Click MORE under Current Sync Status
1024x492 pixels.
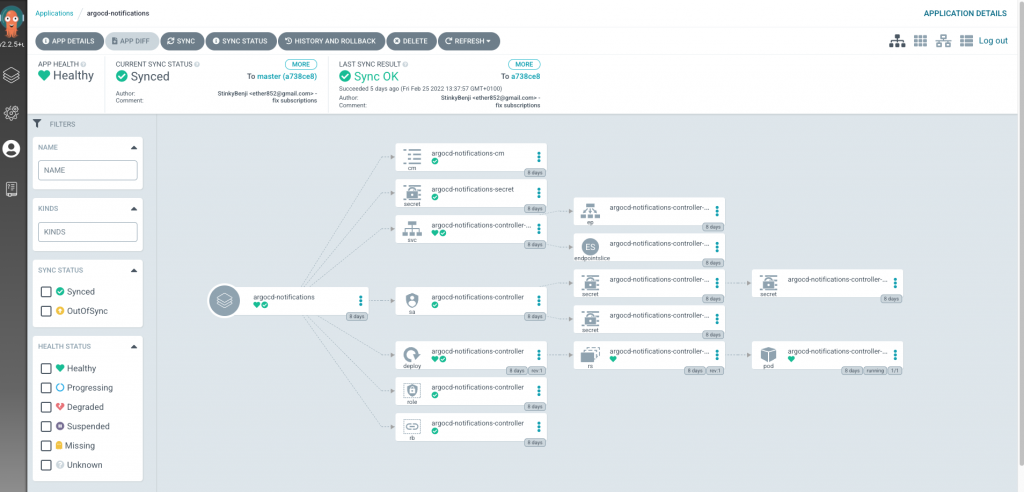300,64
